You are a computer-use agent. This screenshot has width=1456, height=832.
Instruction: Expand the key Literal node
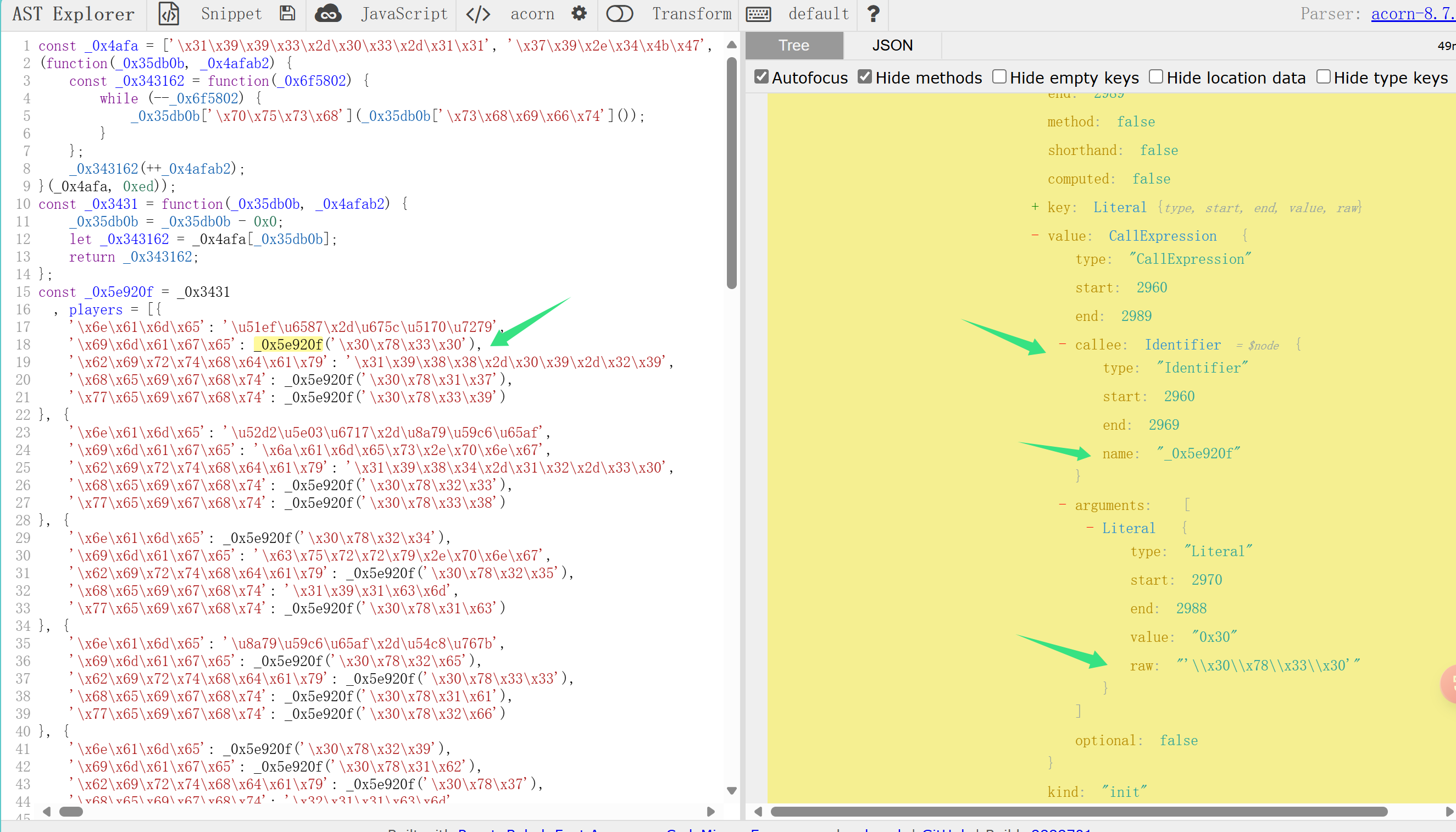pyautogui.click(x=1035, y=207)
